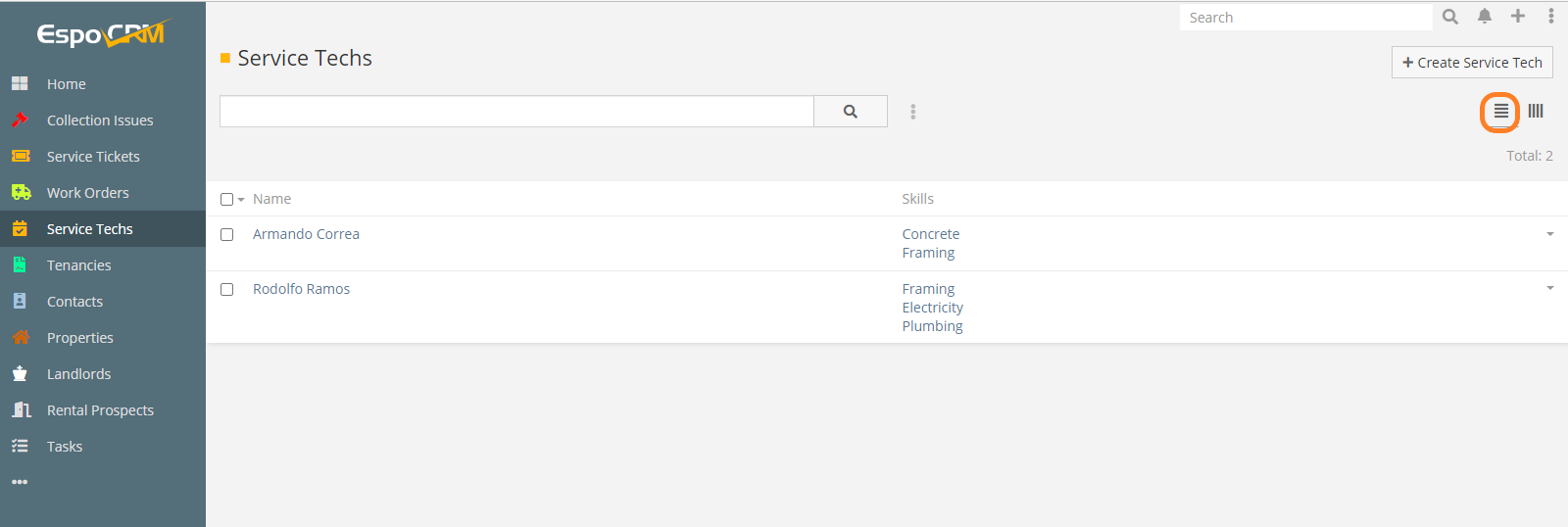Open the Rodolfo Ramos record link
Screen dimensions: 1568x527
301,289
